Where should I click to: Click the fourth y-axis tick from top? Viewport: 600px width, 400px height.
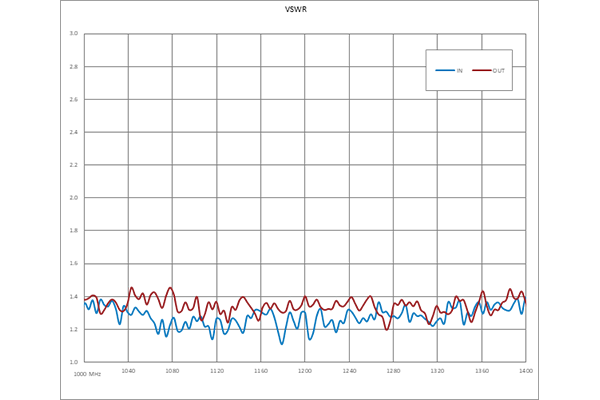click(73, 132)
